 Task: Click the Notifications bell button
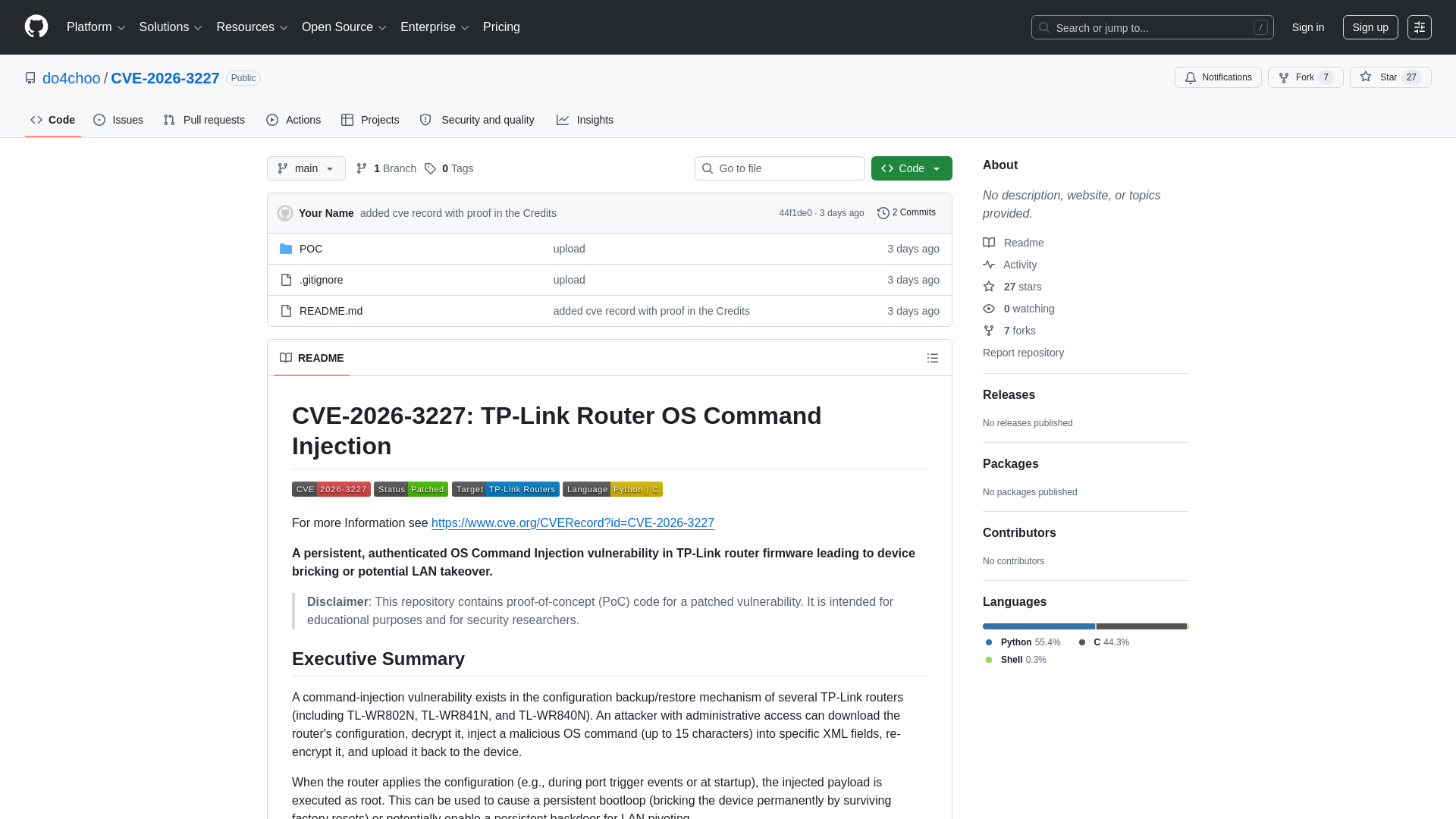coord(1218,77)
